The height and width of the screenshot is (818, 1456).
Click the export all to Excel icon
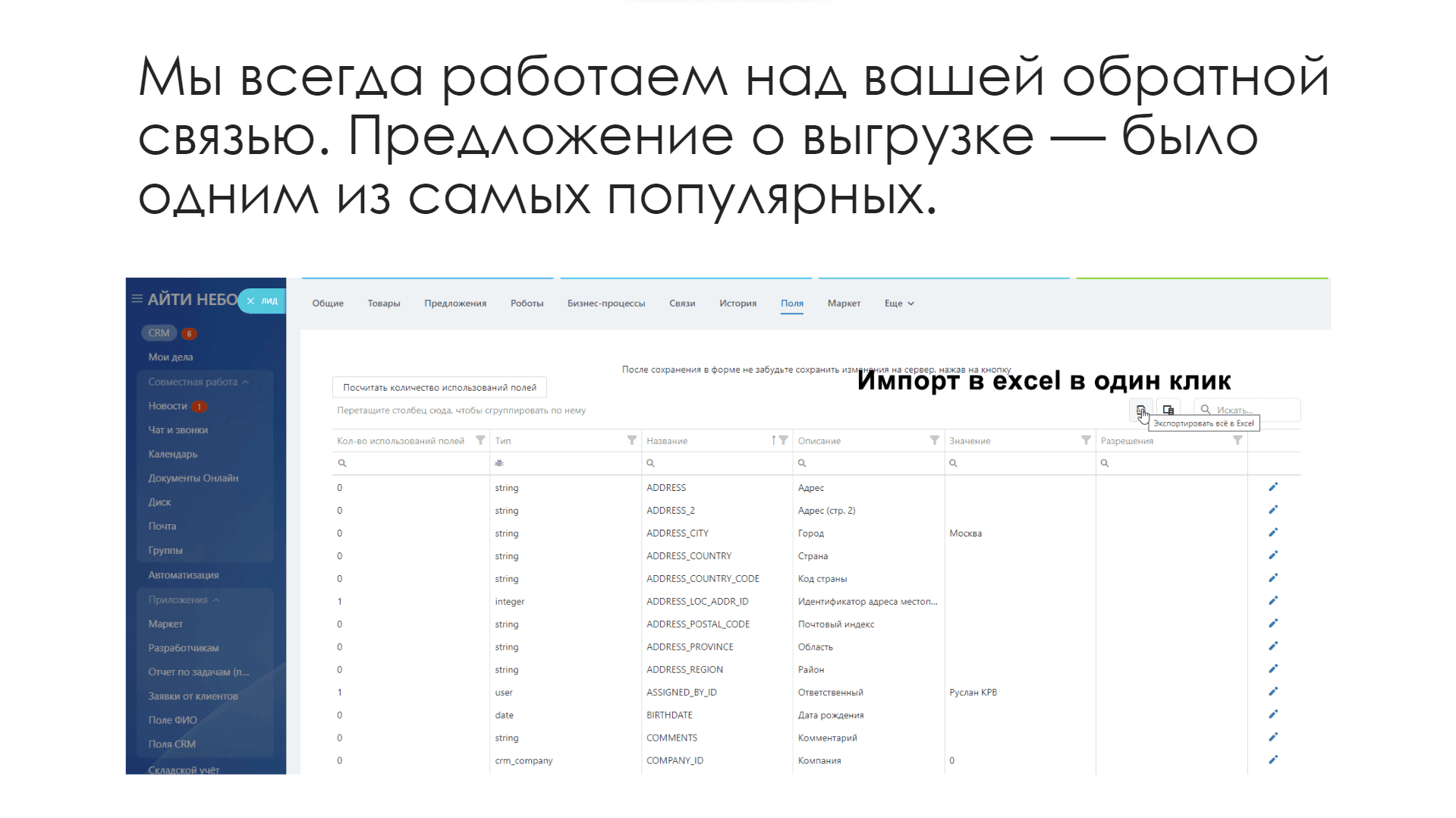point(1140,410)
